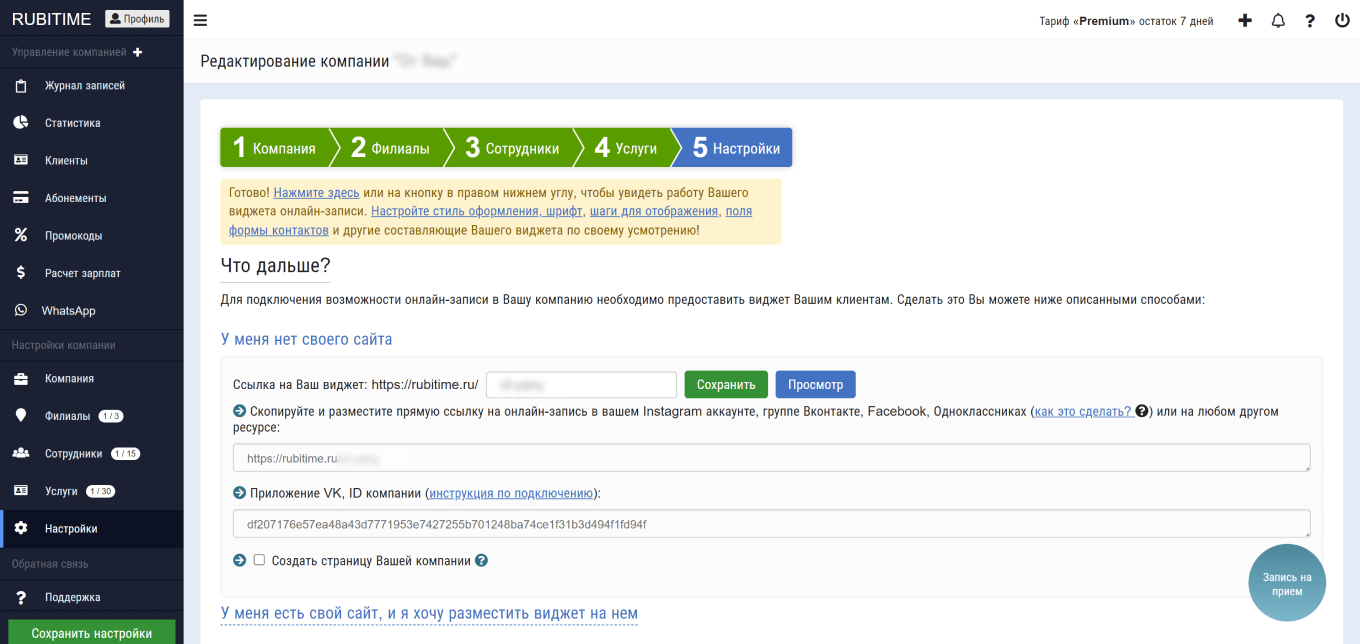
Task: Enable Создать страницу Вашей компании checkbox
Action: point(259,560)
